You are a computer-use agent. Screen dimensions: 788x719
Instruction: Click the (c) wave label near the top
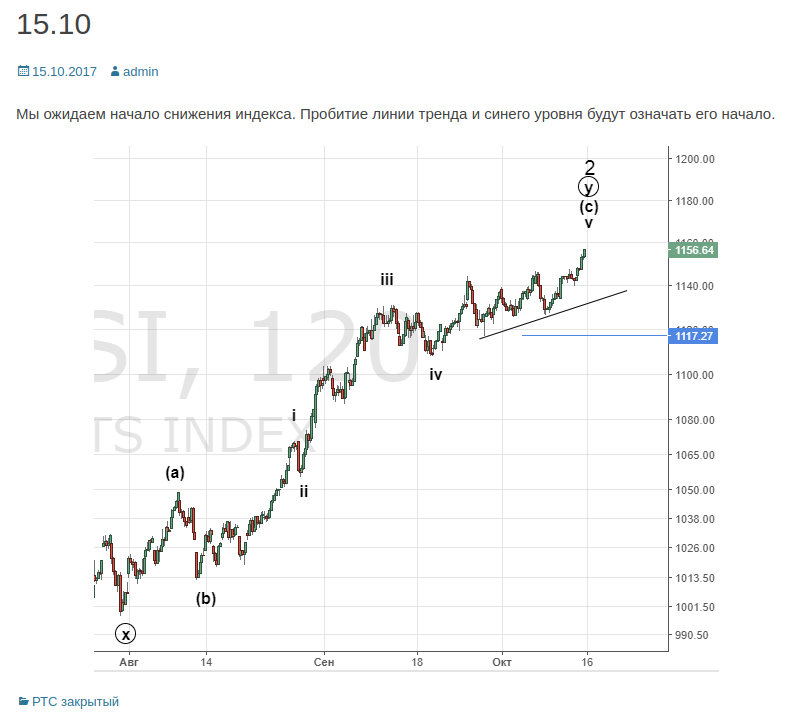click(589, 207)
